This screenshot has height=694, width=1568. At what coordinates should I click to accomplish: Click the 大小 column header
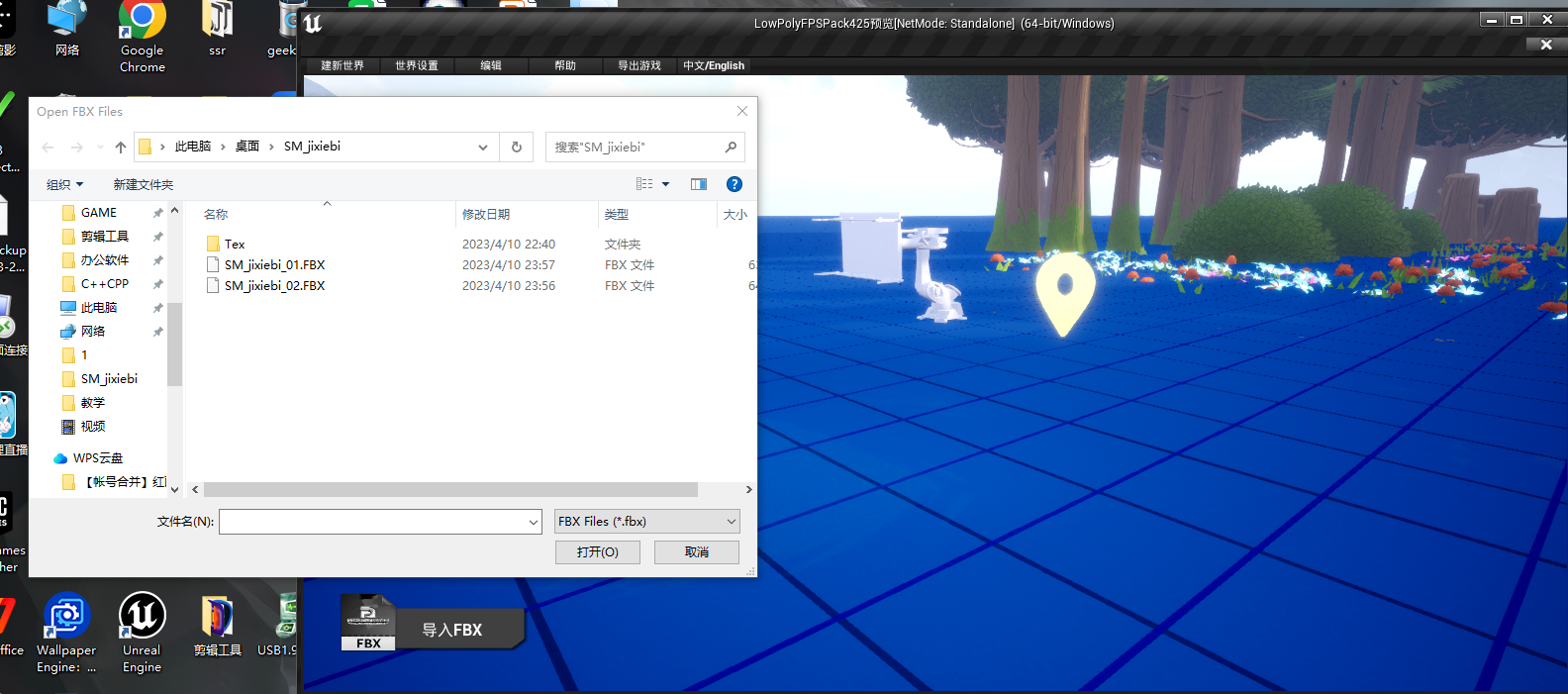coord(735,214)
